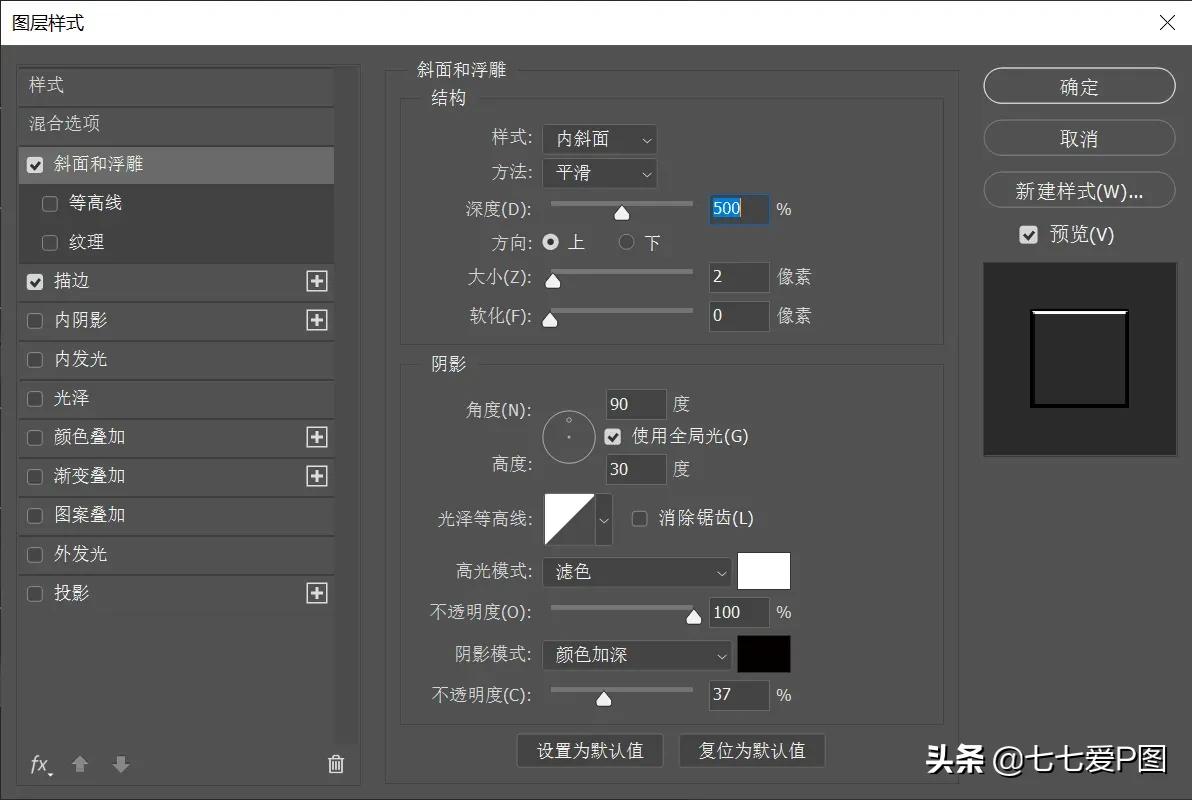Move effect down with arrow icon

(x=121, y=763)
